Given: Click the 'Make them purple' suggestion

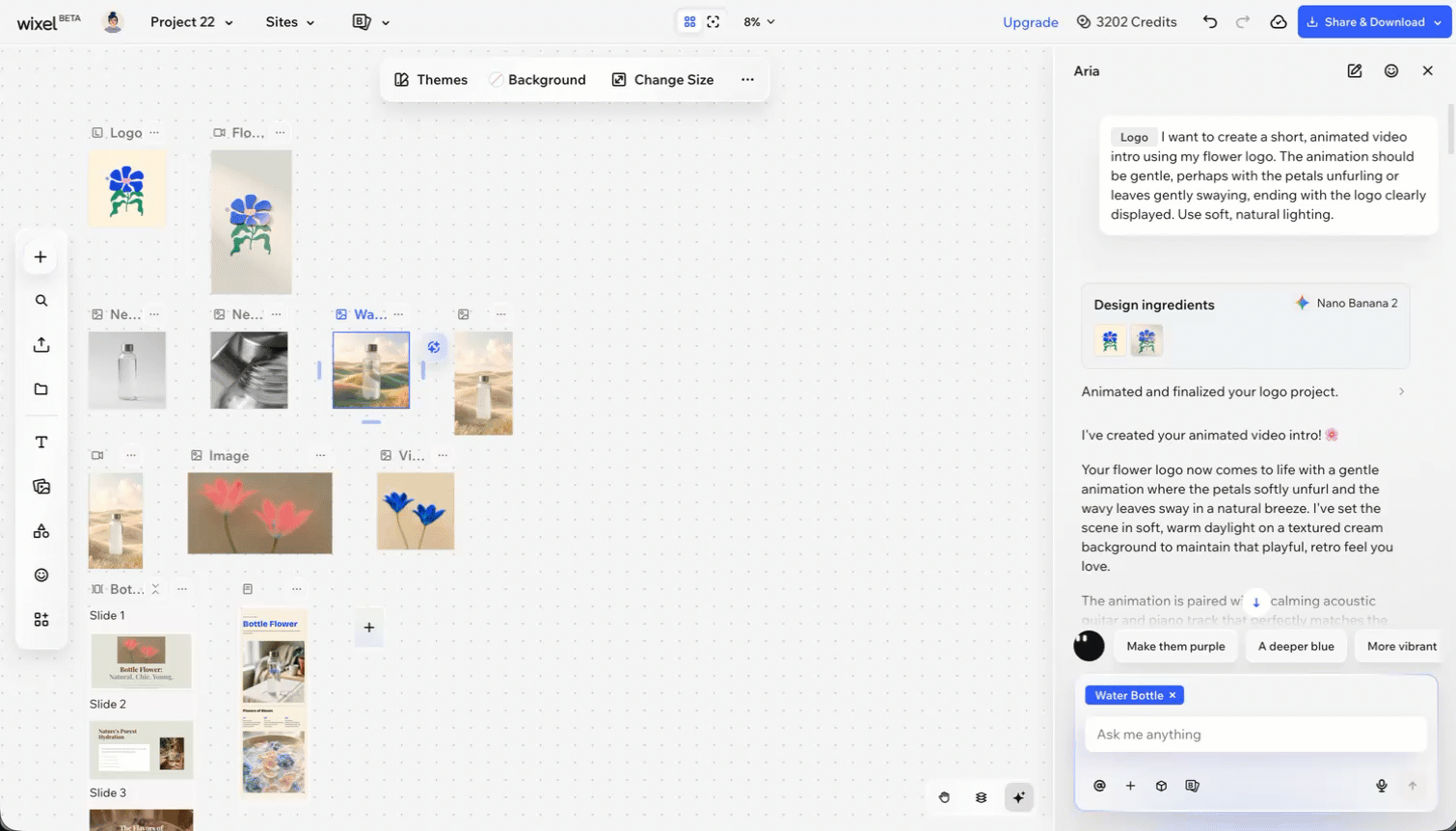Looking at the screenshot, I should coord(1175,646).
